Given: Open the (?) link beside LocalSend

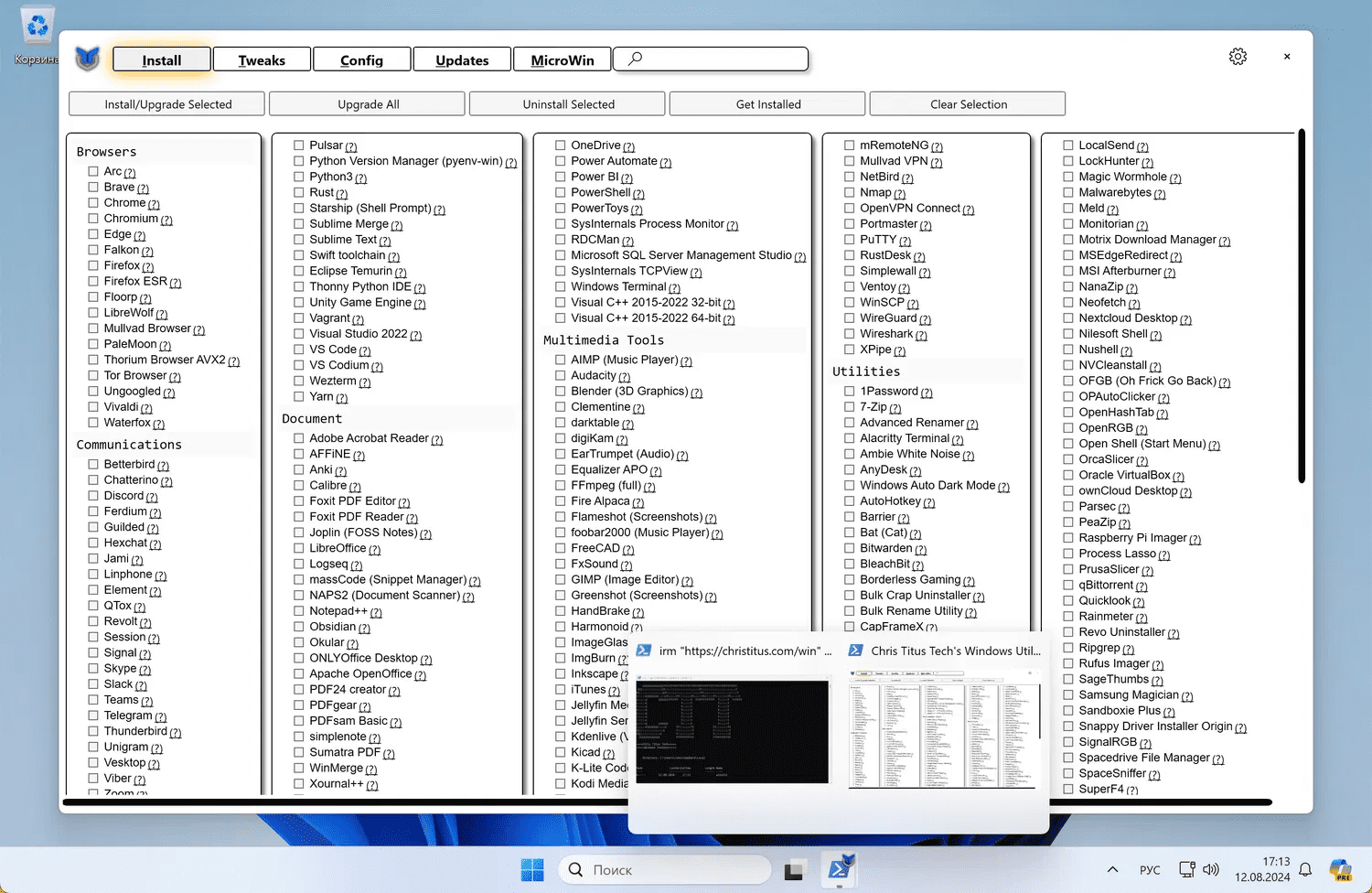Looking at the screenshot, I should 1142,146.
